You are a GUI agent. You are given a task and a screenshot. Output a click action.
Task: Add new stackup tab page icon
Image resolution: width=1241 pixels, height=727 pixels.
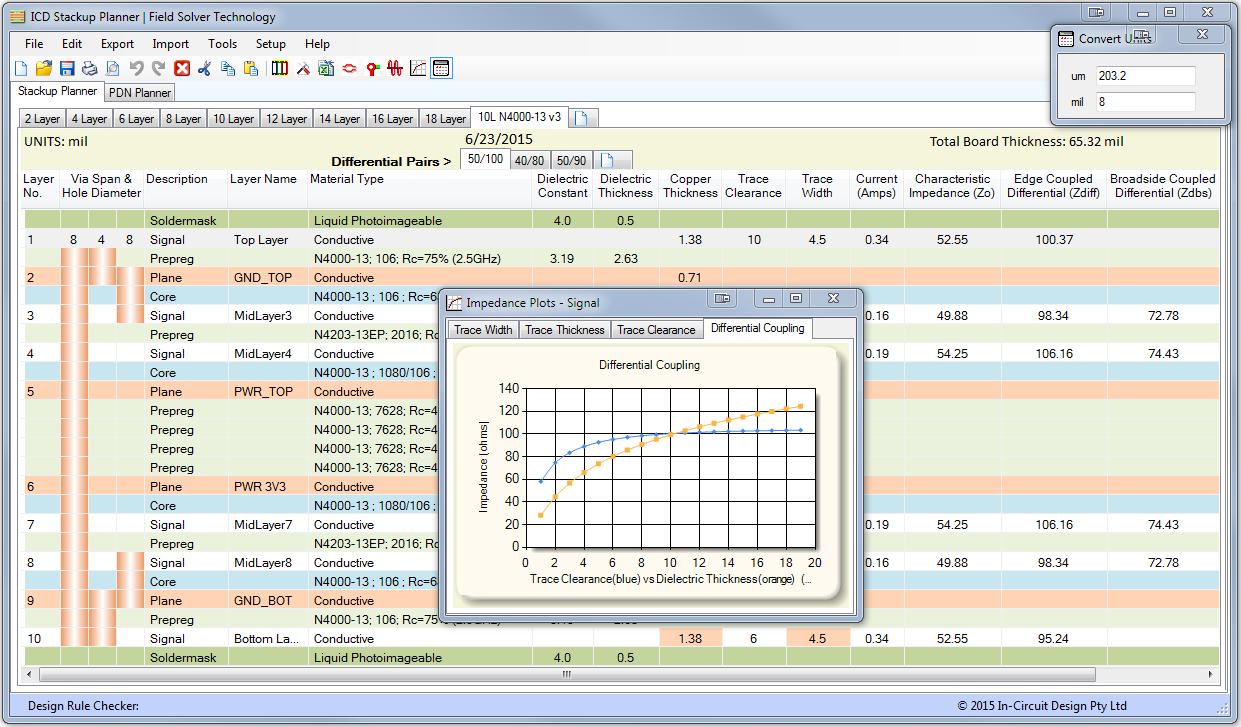point(583,118)
